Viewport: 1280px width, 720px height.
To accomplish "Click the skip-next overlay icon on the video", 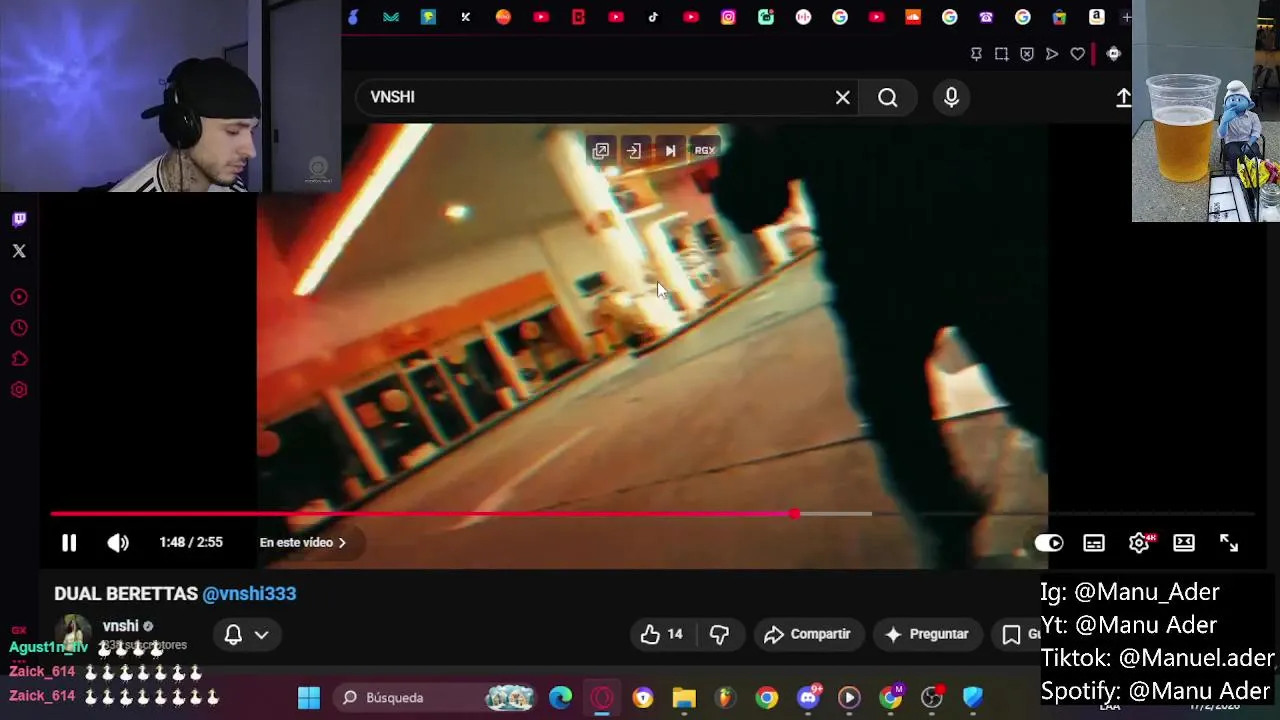I will point(670,151).
